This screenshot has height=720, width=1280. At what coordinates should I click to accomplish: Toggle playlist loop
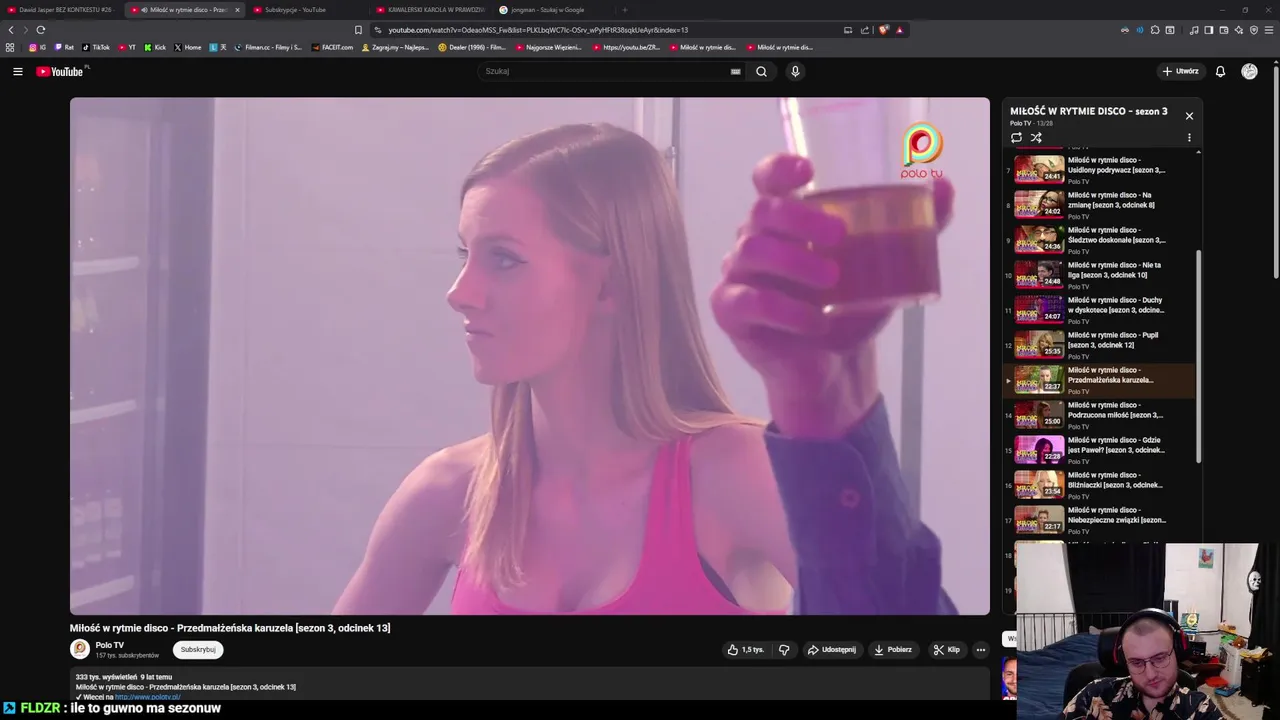tap(1016, 137)
